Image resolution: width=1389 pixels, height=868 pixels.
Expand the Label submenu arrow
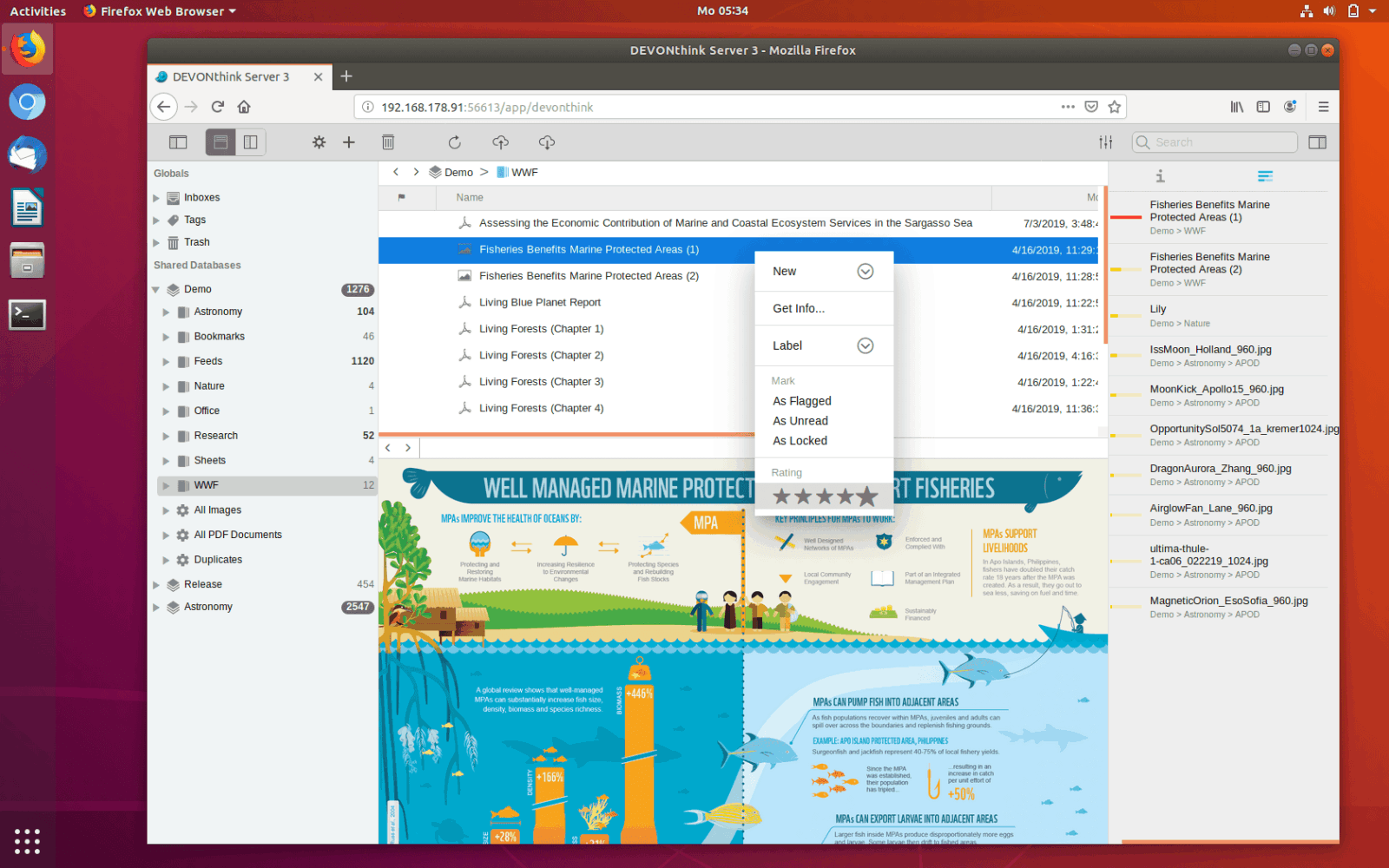coord(865,345)
